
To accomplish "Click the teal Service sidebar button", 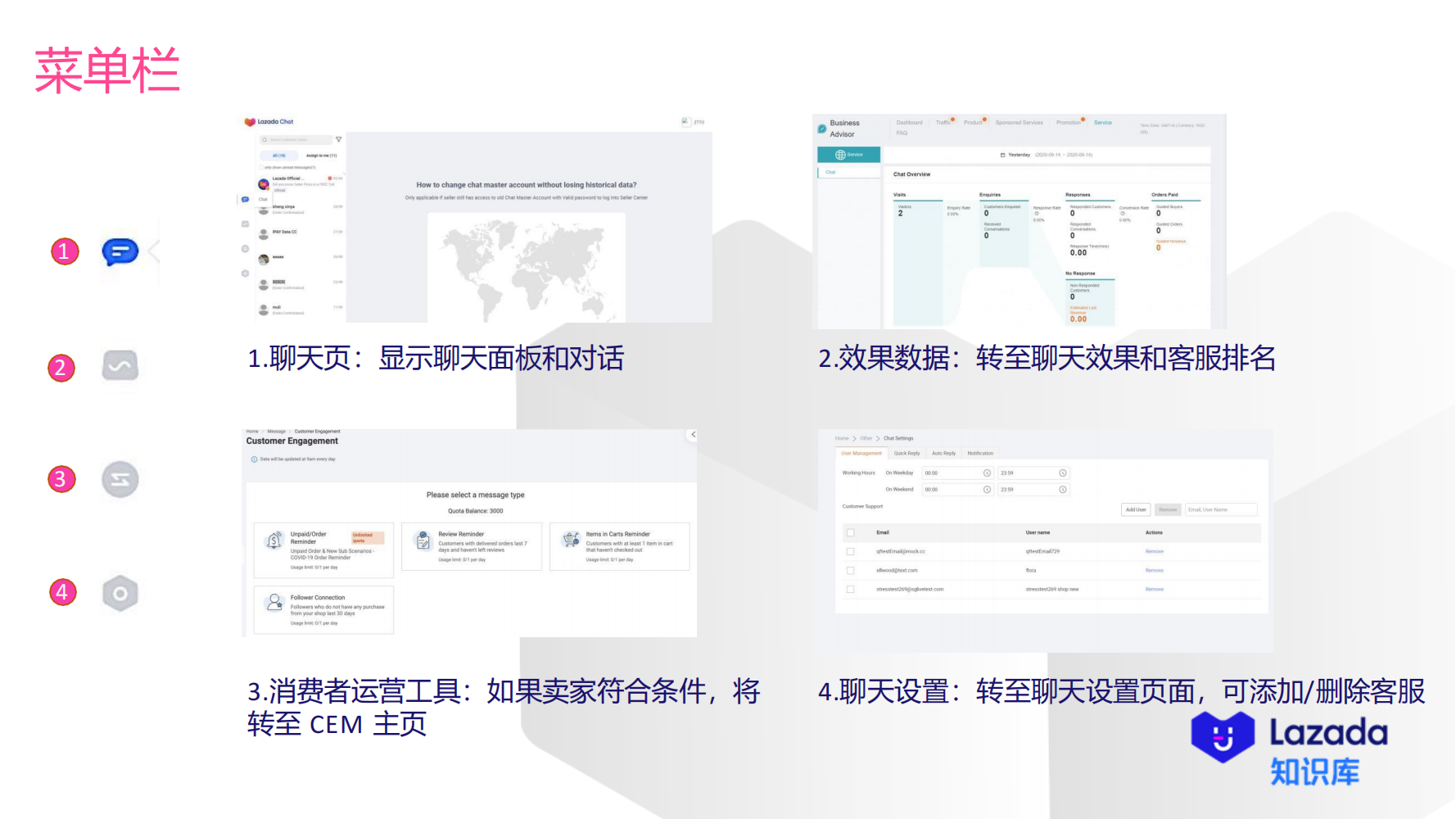I will [x=848, y=155].
